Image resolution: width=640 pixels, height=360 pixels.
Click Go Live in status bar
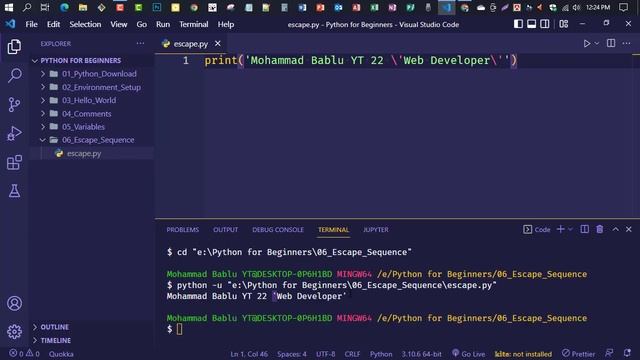[469, 353]
